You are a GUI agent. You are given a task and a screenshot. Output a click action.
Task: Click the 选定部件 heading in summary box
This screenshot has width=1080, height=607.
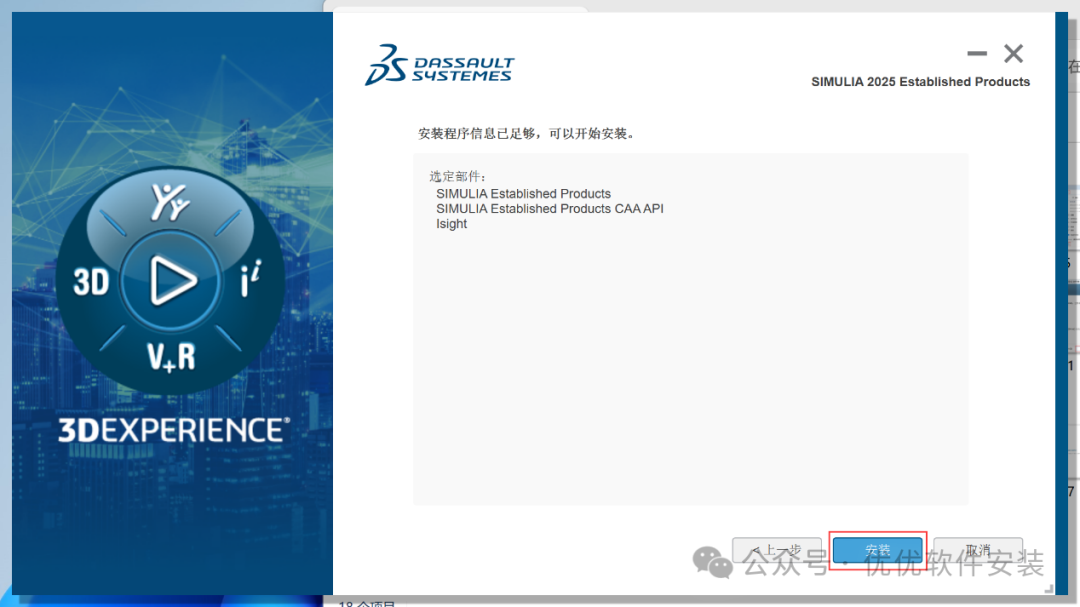point(457,177)
